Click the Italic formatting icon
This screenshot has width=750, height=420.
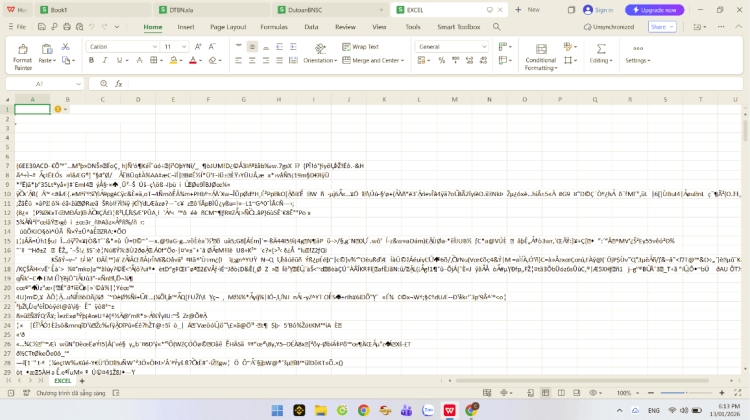tap(104, 60)
